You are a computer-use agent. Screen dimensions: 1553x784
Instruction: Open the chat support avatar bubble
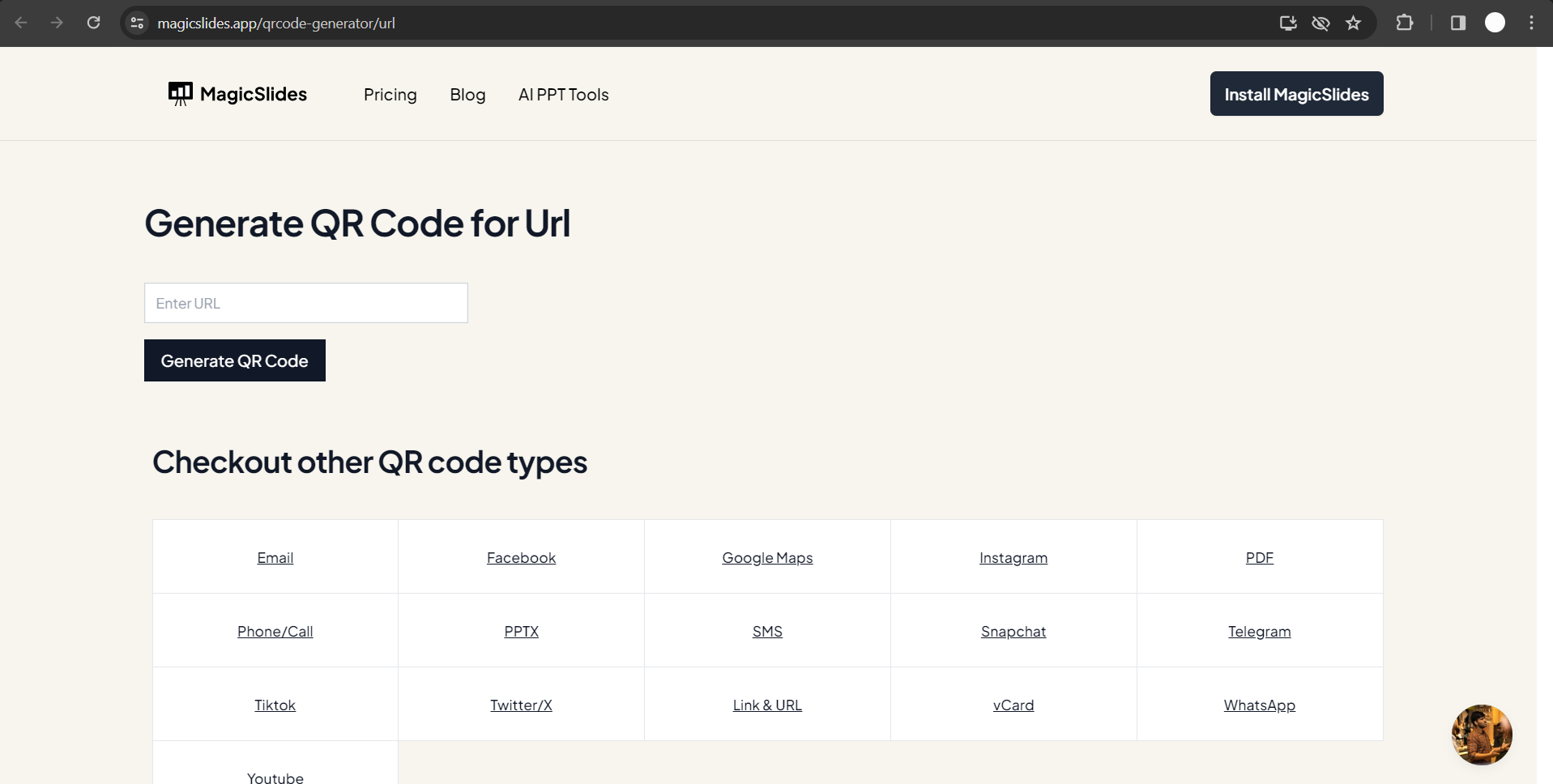(x=1481, y=735)
